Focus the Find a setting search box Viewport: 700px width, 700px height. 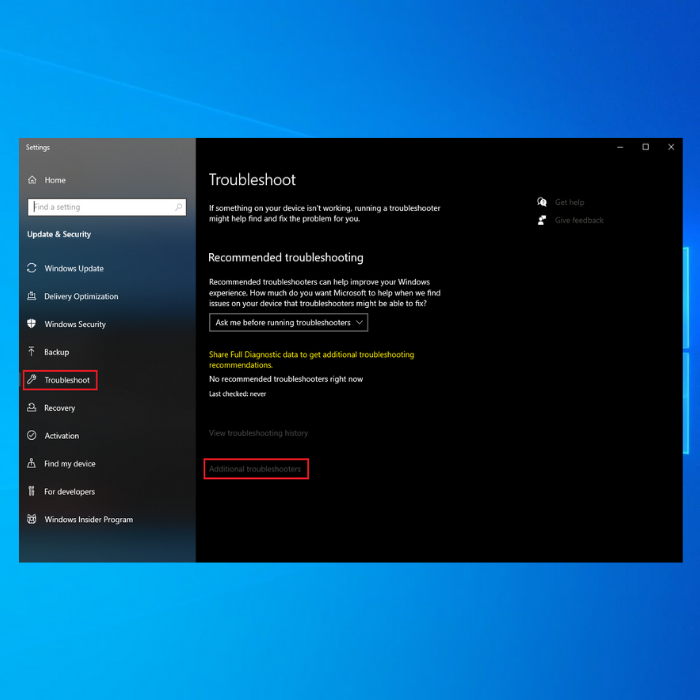(107, 207)
